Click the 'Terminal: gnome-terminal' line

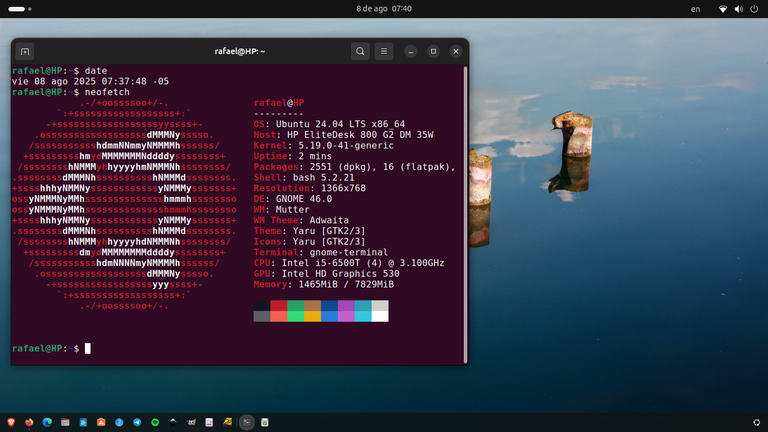320,253
